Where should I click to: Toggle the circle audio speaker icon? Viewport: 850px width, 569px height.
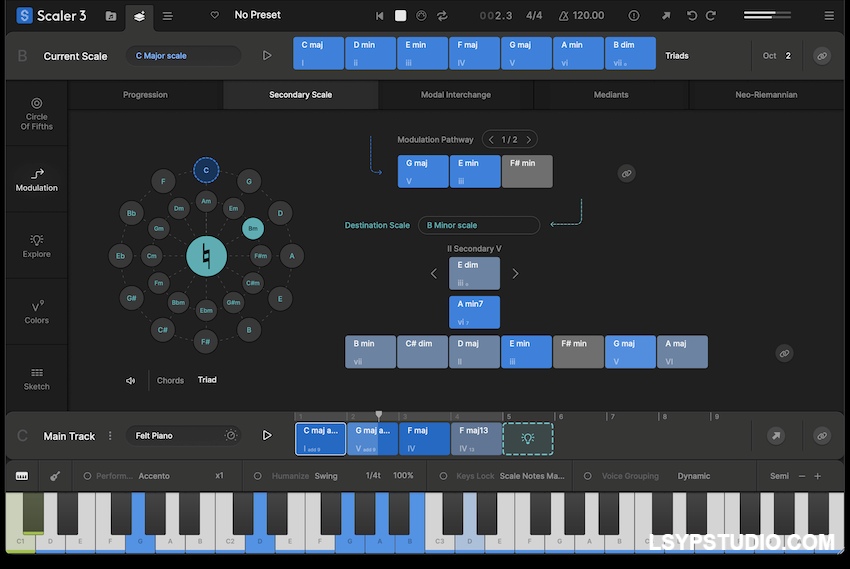tap(131, 380)
